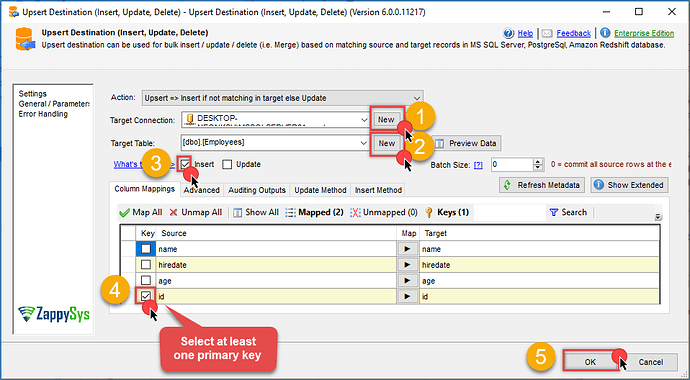Enable the Update checkbox
Viewport: 690px width, 380px height.
227,164
